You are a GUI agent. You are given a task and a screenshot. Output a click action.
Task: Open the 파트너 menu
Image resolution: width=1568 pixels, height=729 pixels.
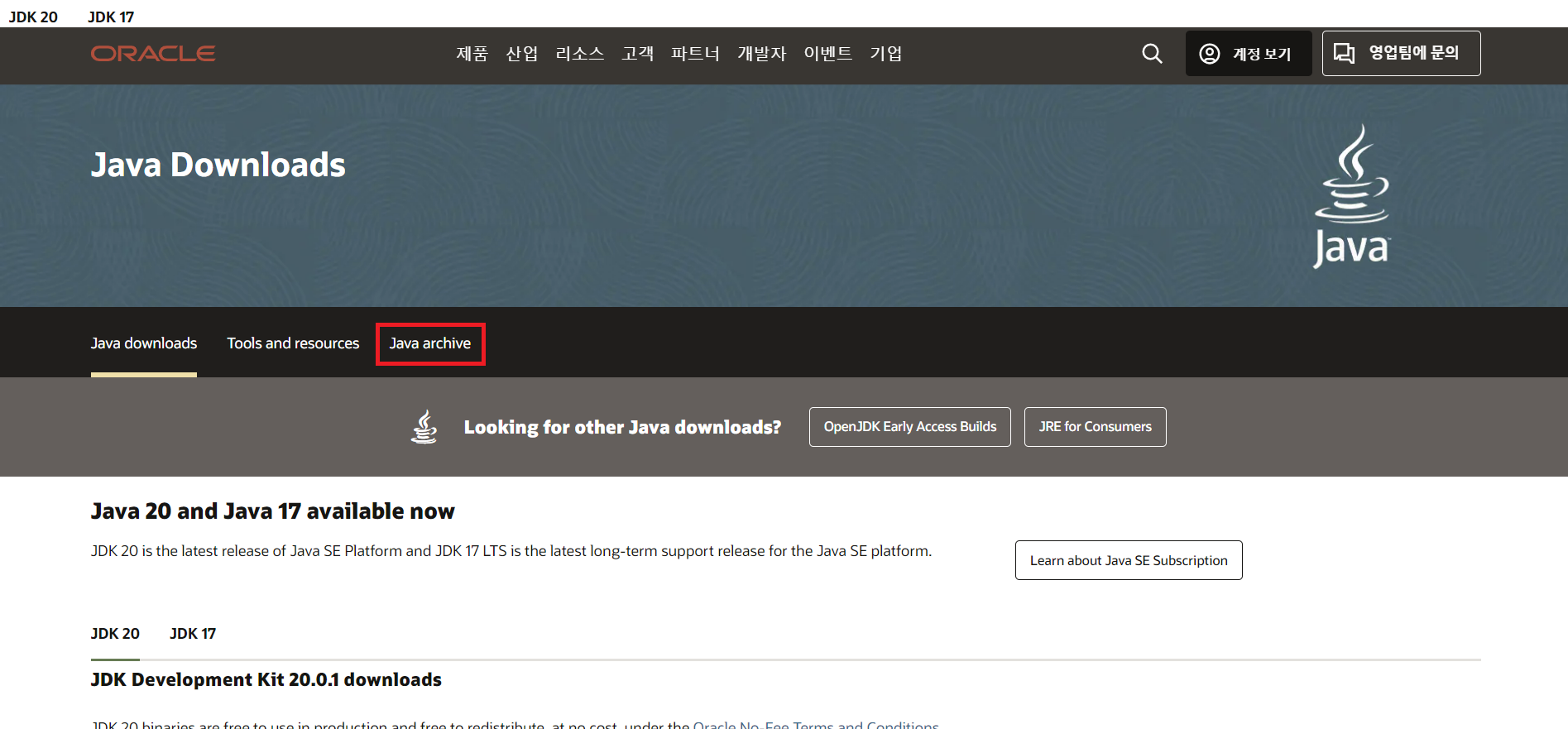(695, 54)
